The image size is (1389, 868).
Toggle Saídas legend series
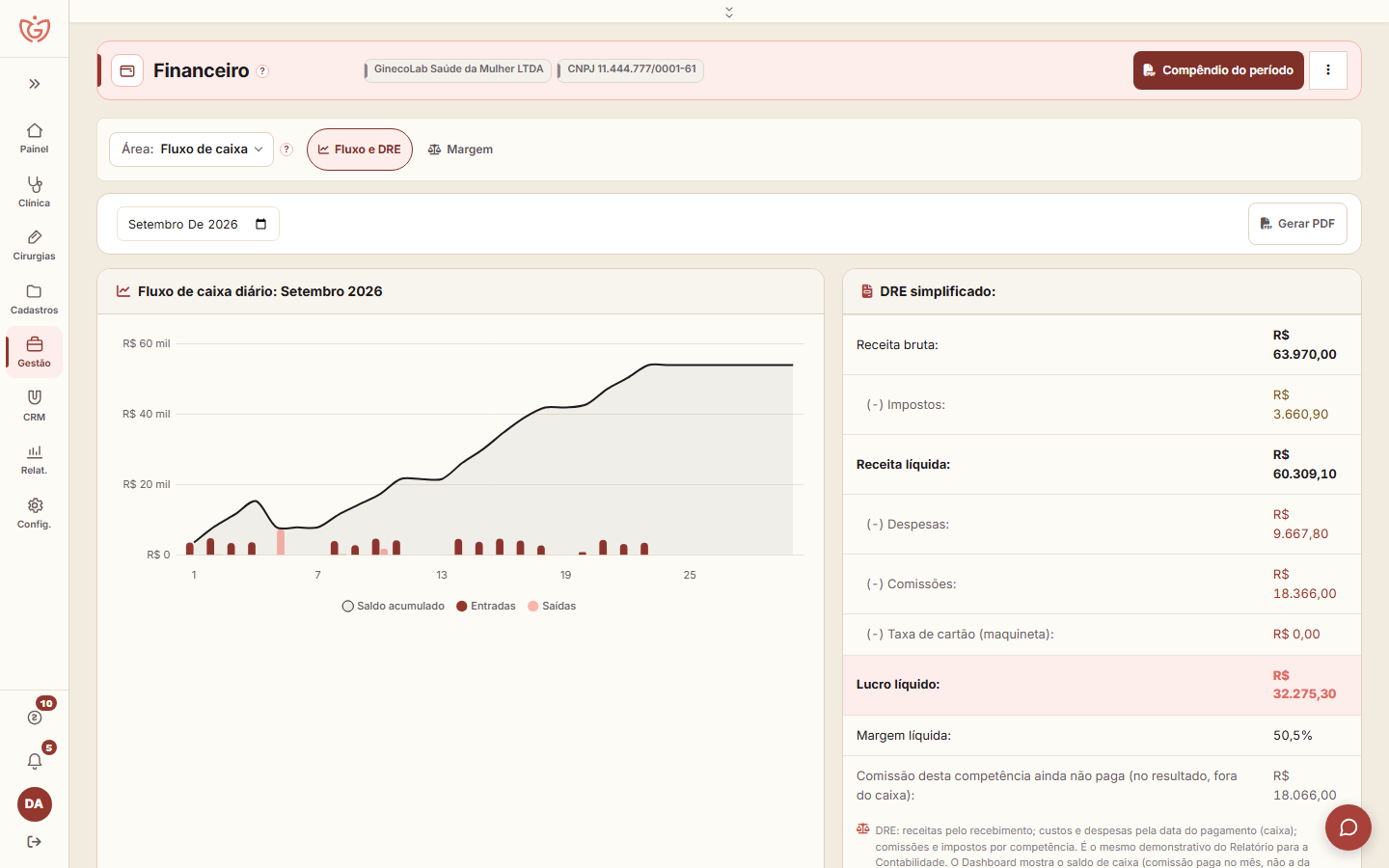pos(552,606)
